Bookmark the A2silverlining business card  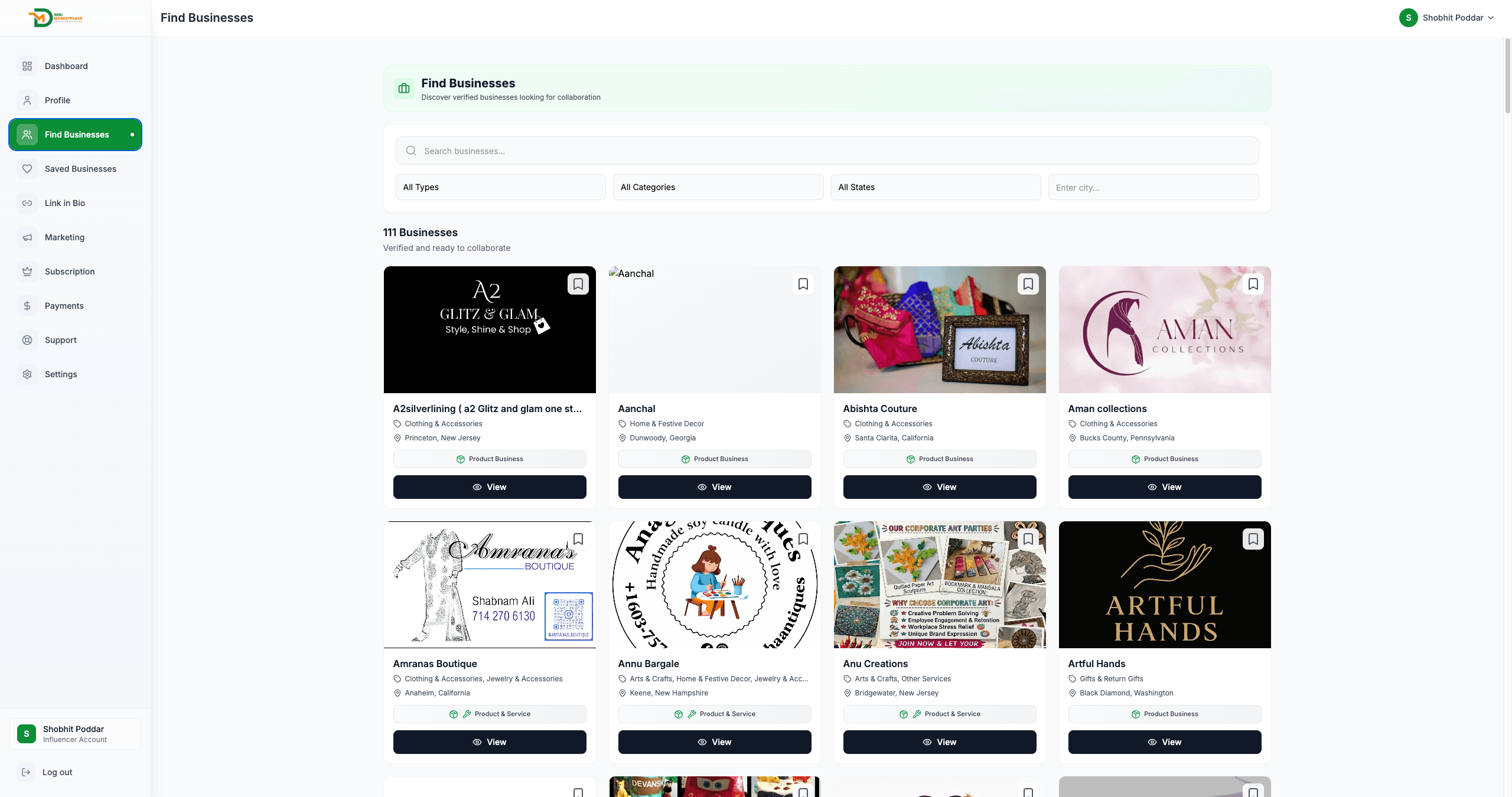[x=578, y=284]
